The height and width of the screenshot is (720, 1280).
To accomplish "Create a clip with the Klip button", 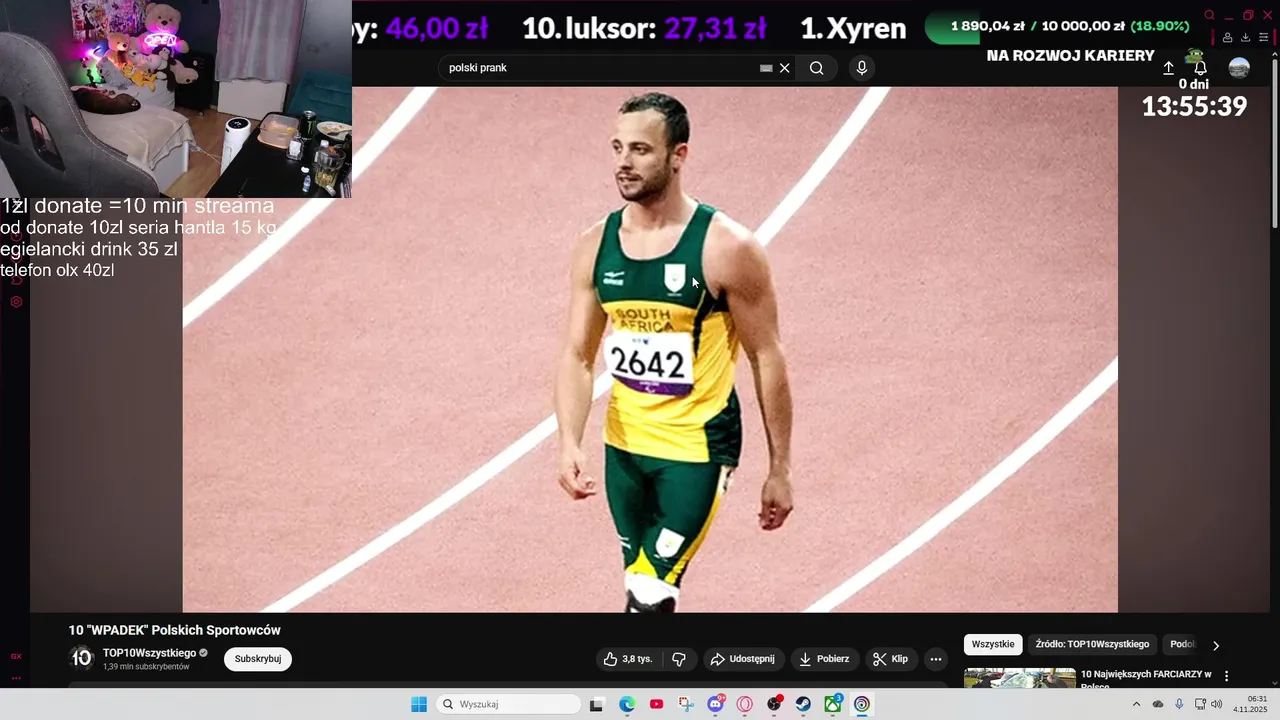I will (890, 659).
